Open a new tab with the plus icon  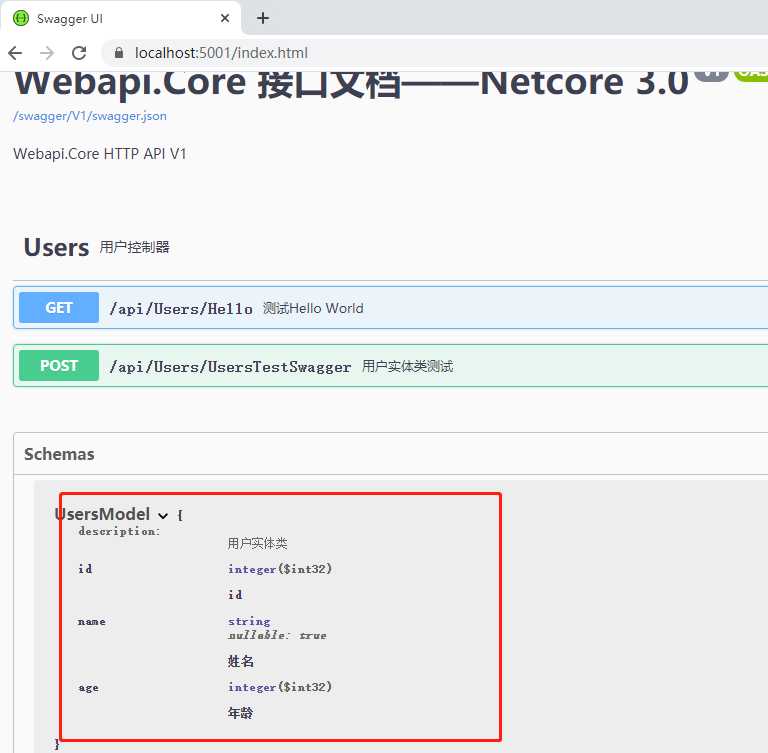point(263,18)
